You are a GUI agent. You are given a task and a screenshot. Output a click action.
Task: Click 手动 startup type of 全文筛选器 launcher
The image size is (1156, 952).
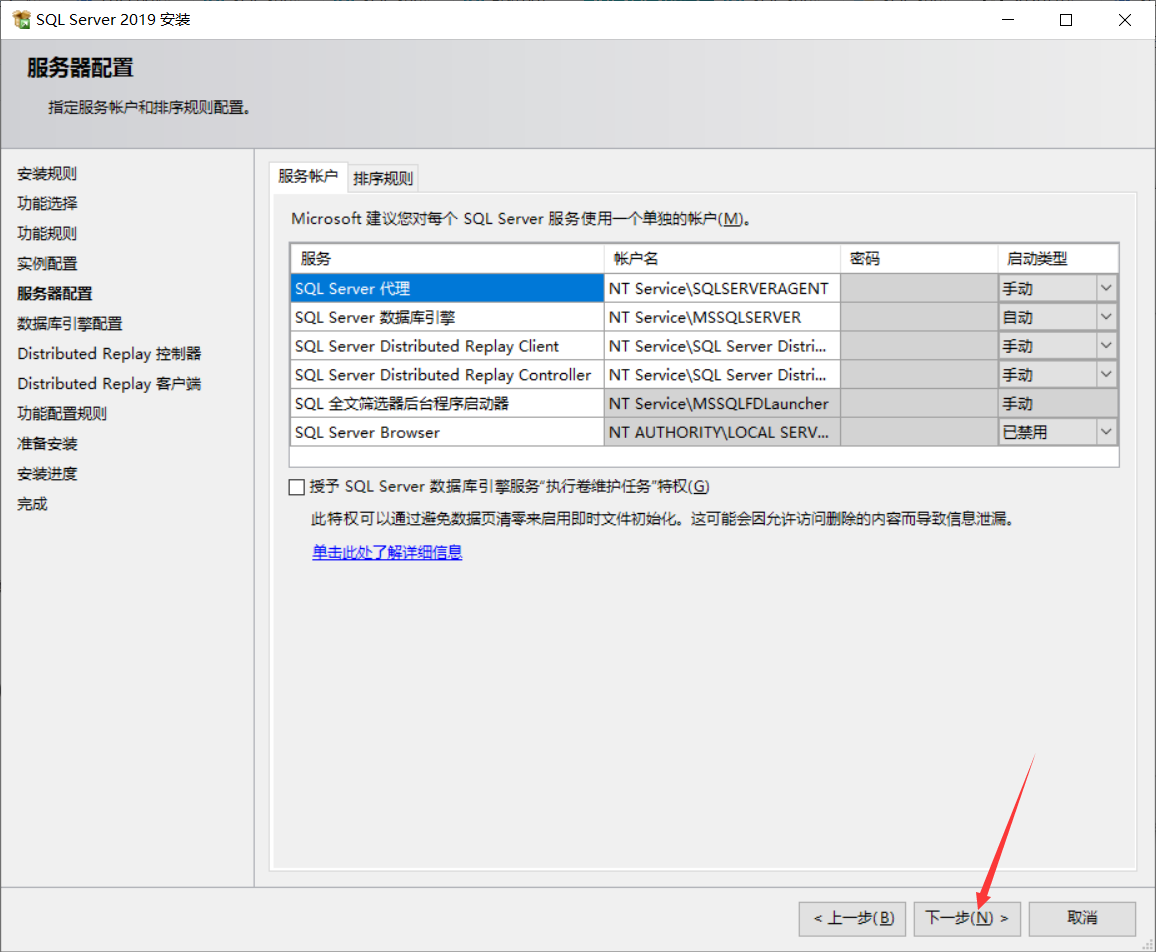coord(1058,403)
